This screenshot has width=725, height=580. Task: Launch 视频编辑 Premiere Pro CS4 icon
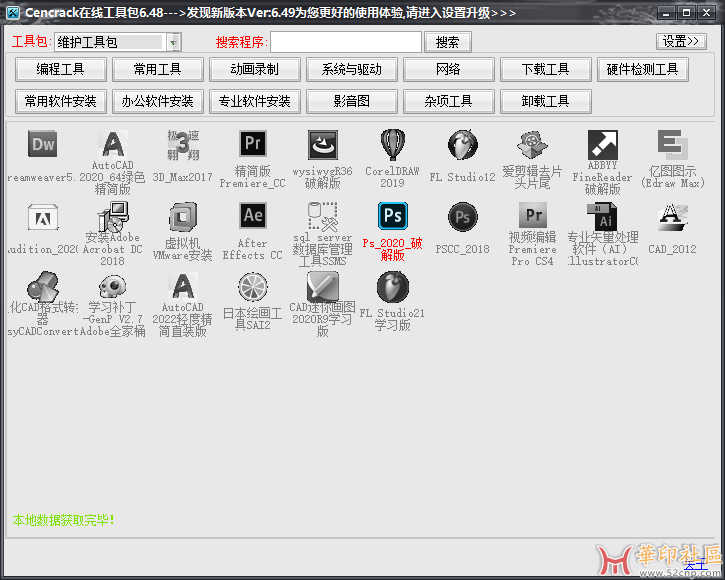533,216
